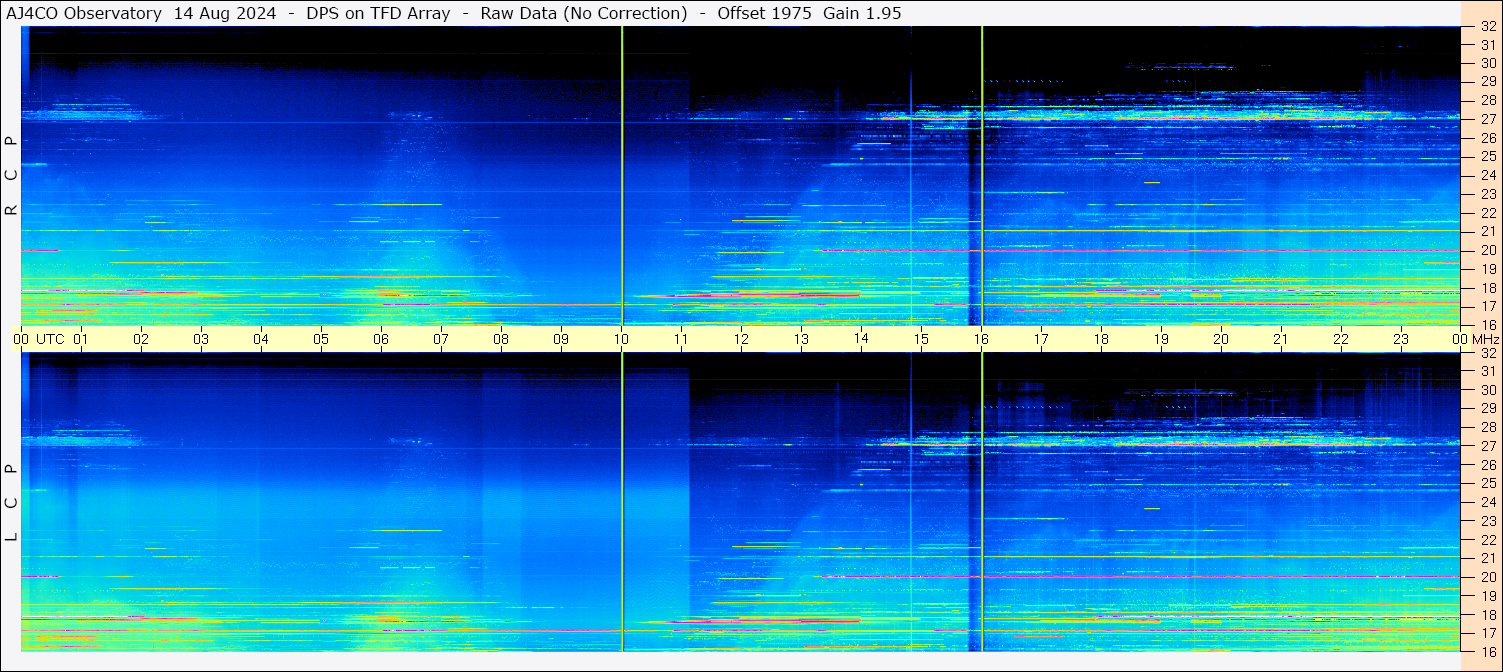Image resolution: width=1503 pixels, height=672 pixels.
Task: Click the 26 frequency tick on RCP scale
Action: (x=1488, y=138)
